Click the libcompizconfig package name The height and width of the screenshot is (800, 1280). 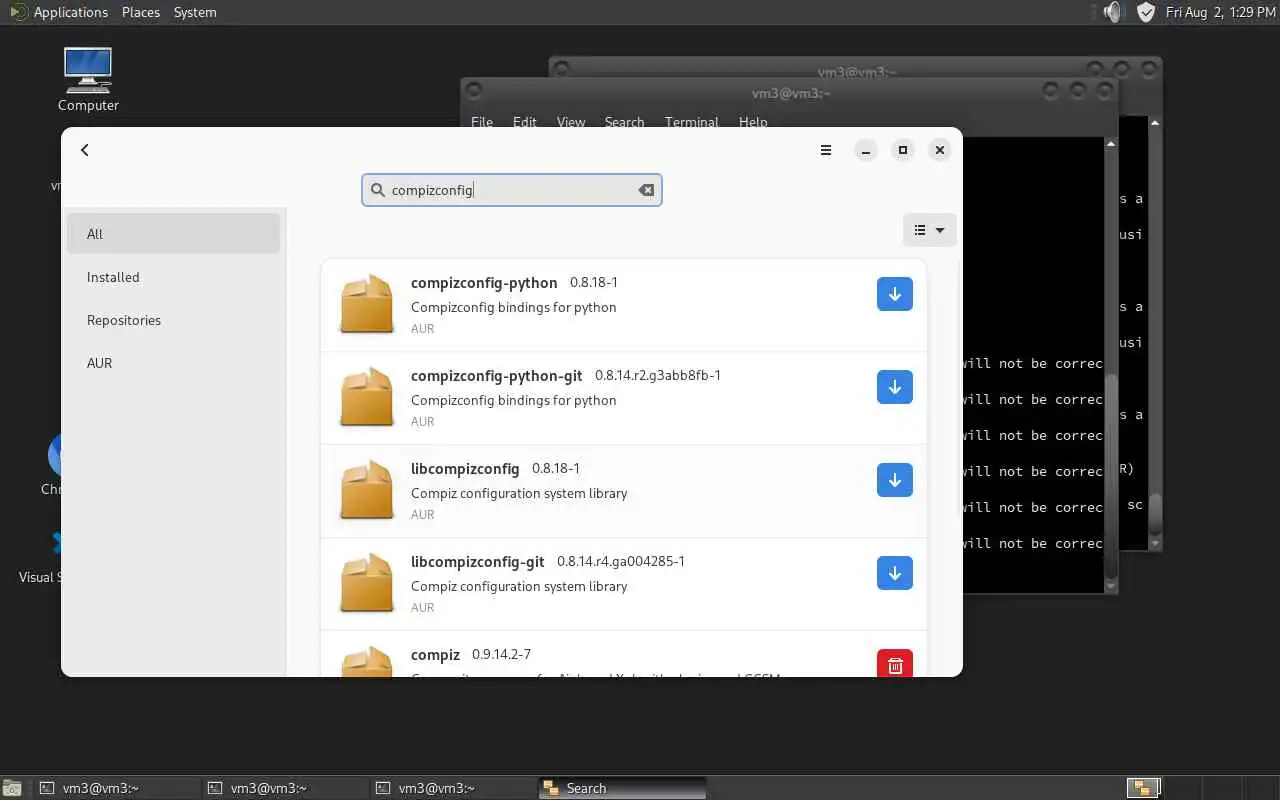[x=465, y=469]
